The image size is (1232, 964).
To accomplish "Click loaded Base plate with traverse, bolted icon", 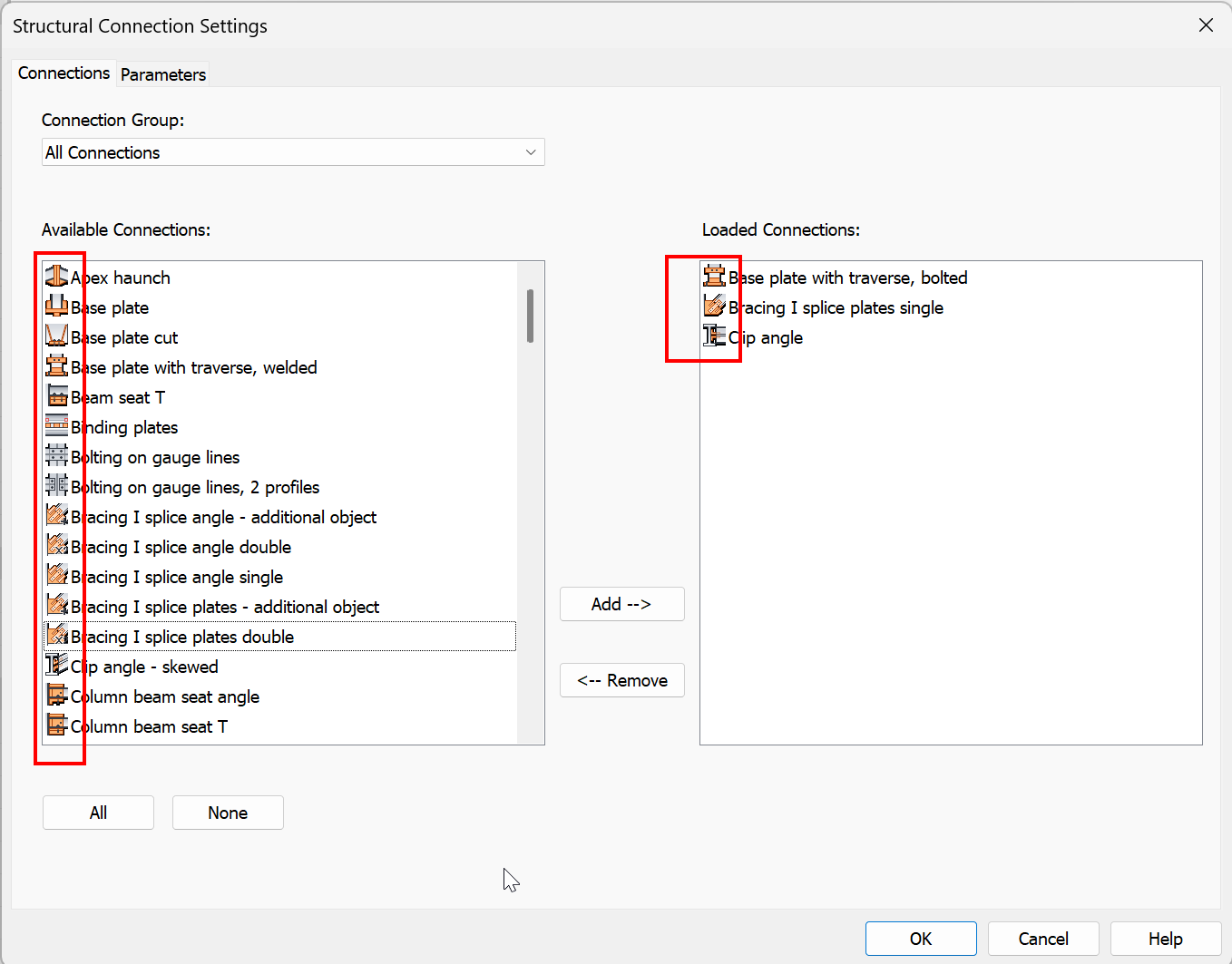I will click(715, 277).
